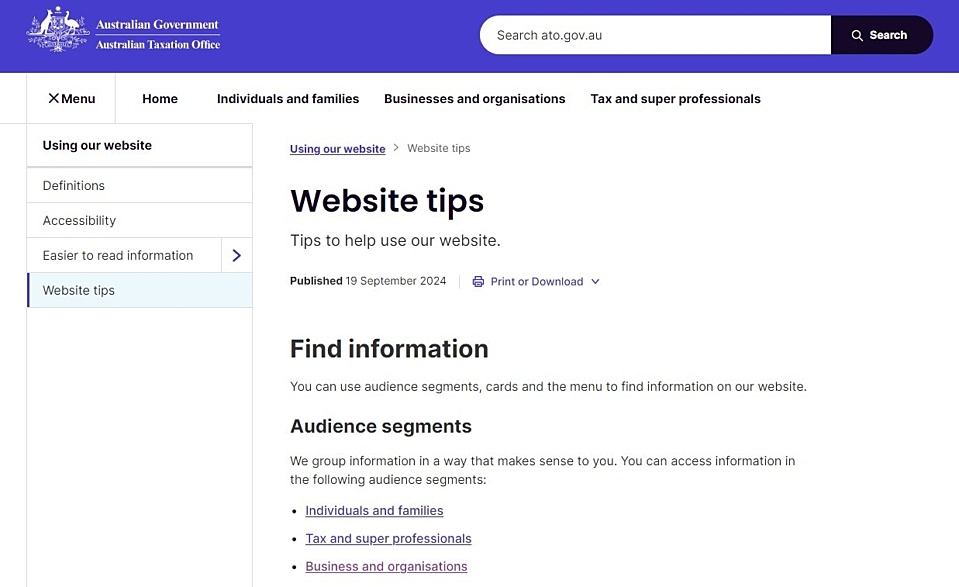The width and height of the screenshot is (959, 587).
Task: Expand the 'Easier to read information' submenu arrow
Action: 237,255
